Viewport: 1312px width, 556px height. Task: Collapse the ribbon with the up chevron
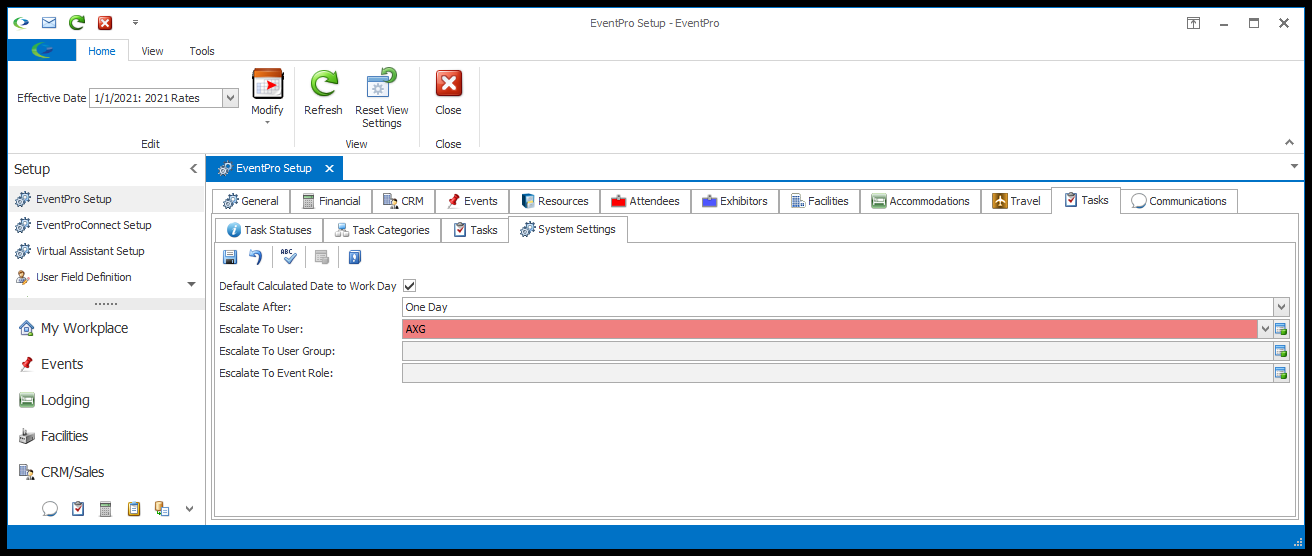coord(1290,144)
